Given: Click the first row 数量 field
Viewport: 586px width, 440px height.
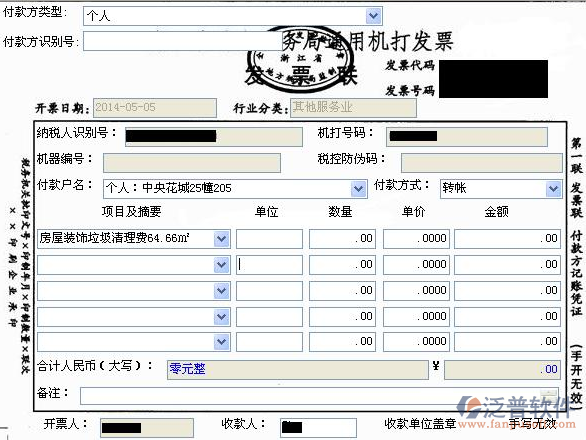Looking at the screenshot, I should (342, 239).
